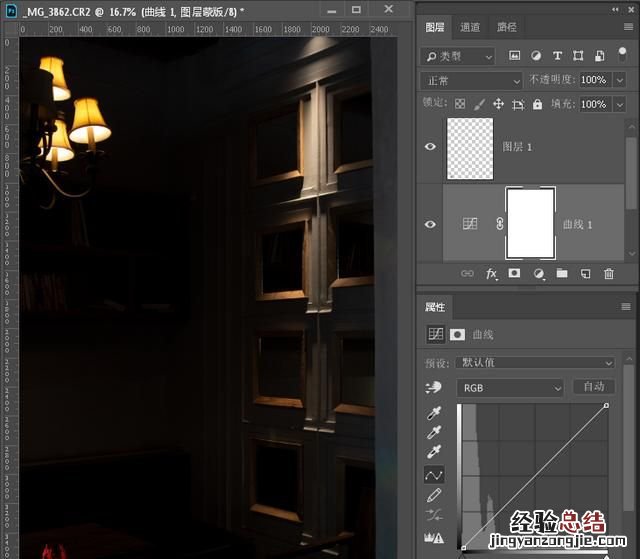Select the 曲线 1 layer mask thumbnail
Image resolution: width=640 pixels, height=559 pixels.
(531, 224)
